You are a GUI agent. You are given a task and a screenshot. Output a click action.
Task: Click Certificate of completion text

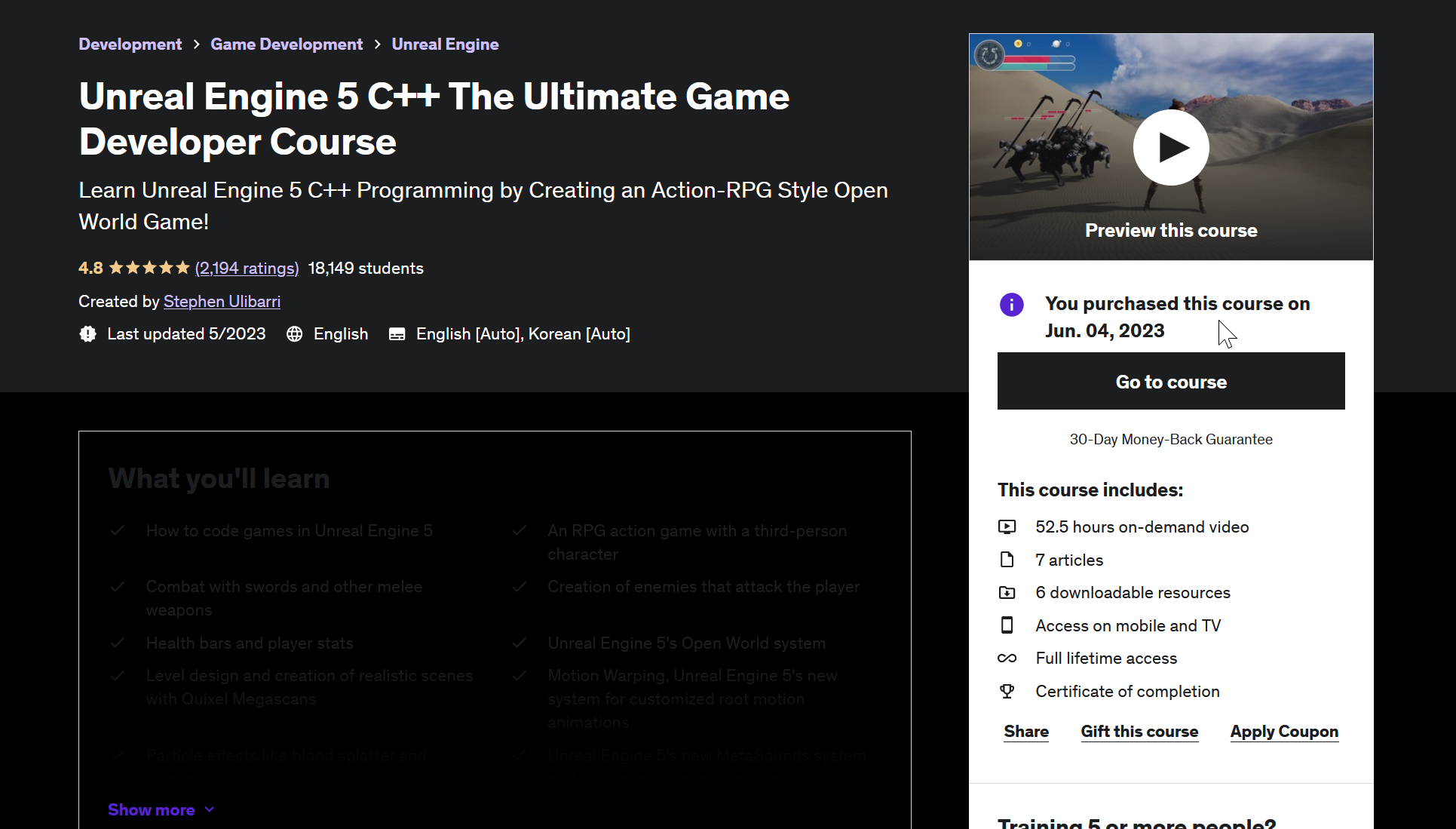[1127, 691]
